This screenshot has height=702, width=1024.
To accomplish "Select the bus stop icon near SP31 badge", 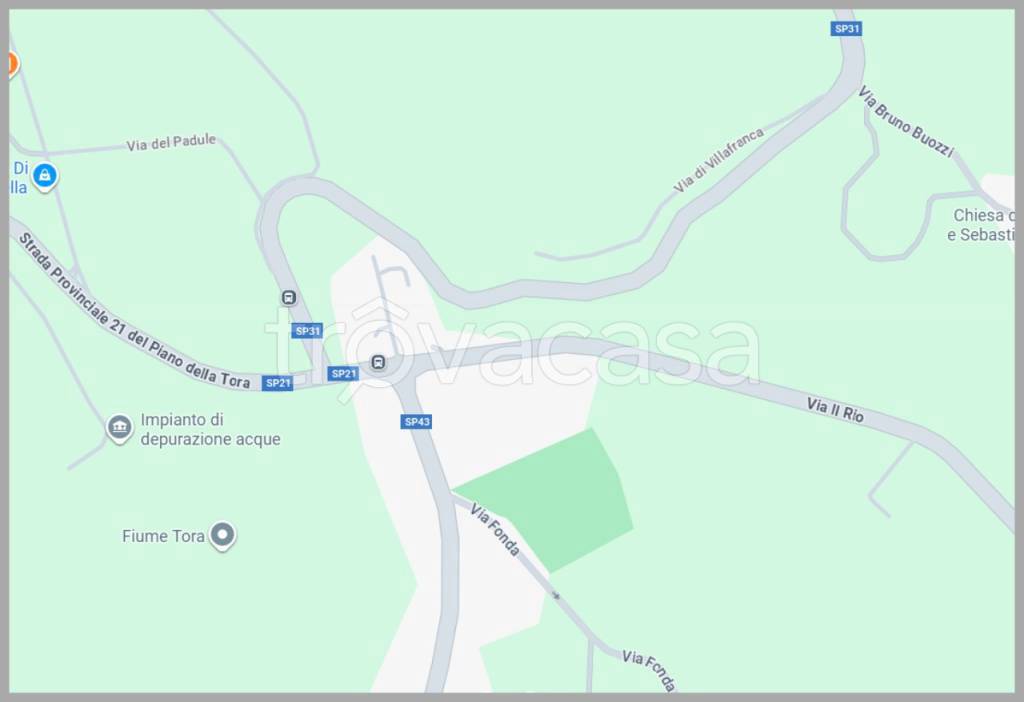I will tap(289, 298).
